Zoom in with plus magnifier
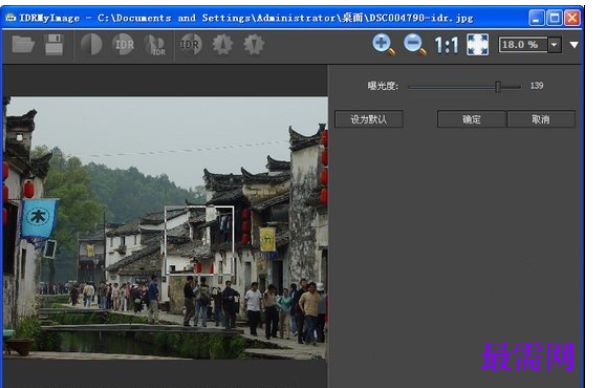Viewport: 593px width, 388px height. (x=383, y=45)
